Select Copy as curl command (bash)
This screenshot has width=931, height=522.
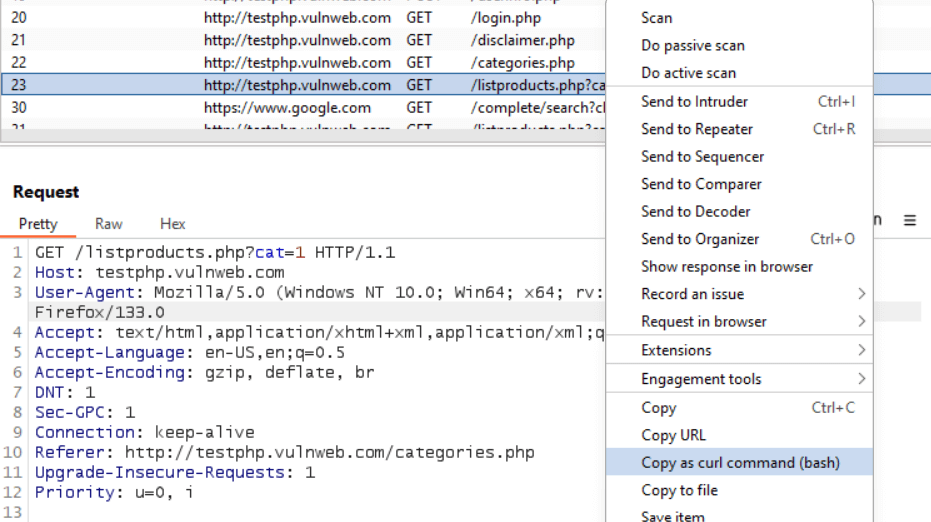coord(739,462)
